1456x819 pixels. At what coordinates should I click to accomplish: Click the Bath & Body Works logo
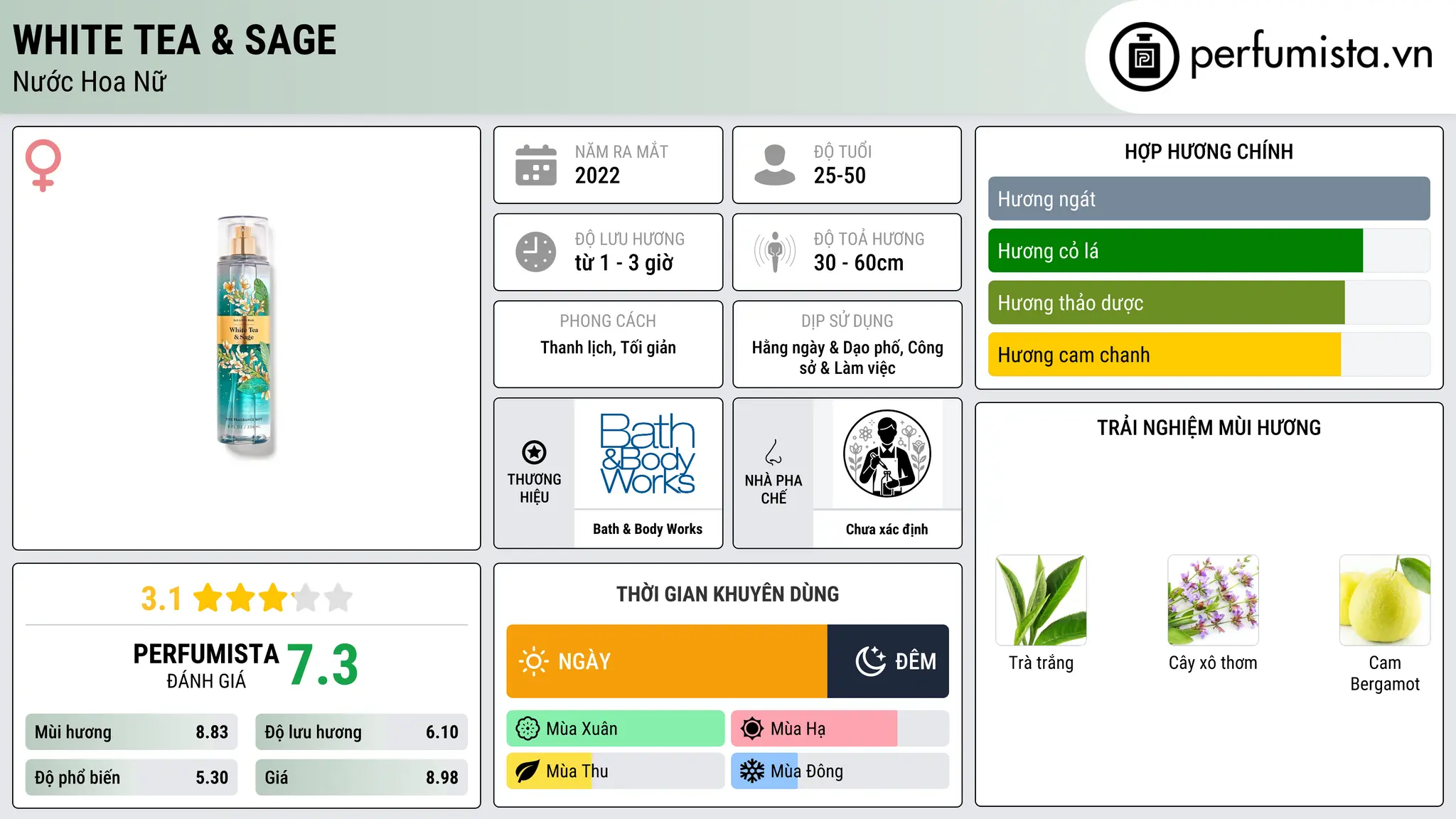[648, 454]
